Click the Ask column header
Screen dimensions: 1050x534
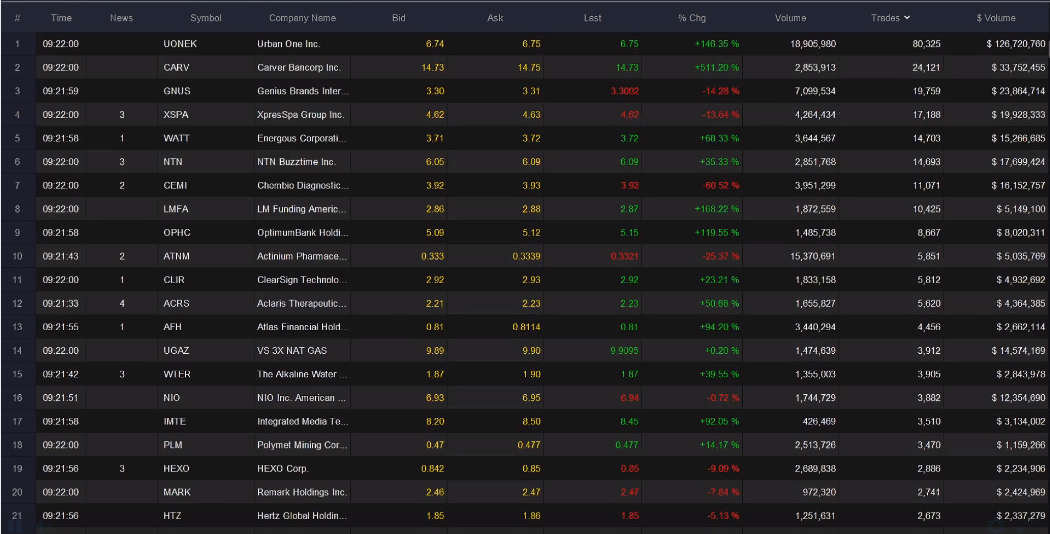(x=495, y=18)
